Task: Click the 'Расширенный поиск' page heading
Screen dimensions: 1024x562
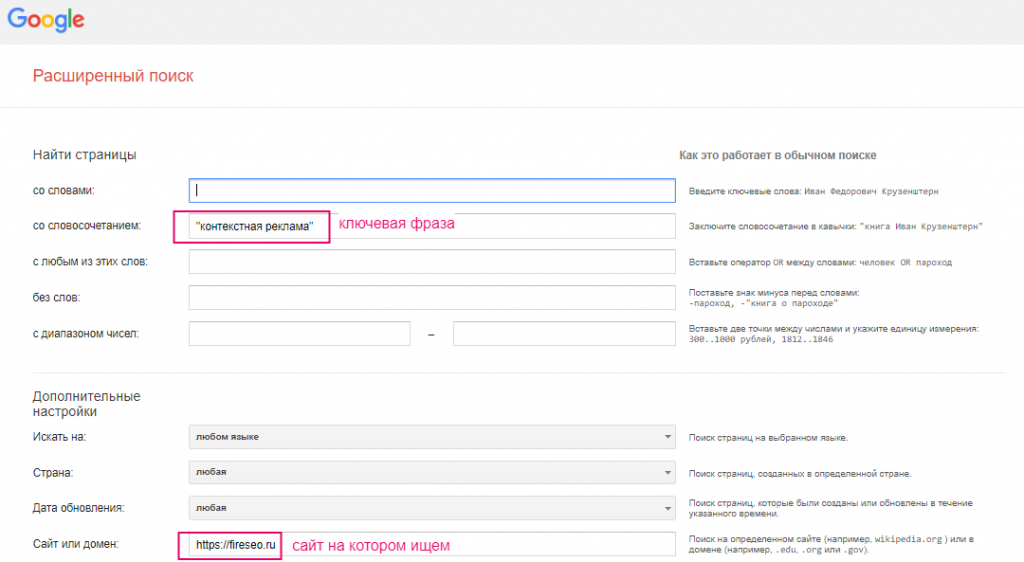Action: (x=113, y=76)
